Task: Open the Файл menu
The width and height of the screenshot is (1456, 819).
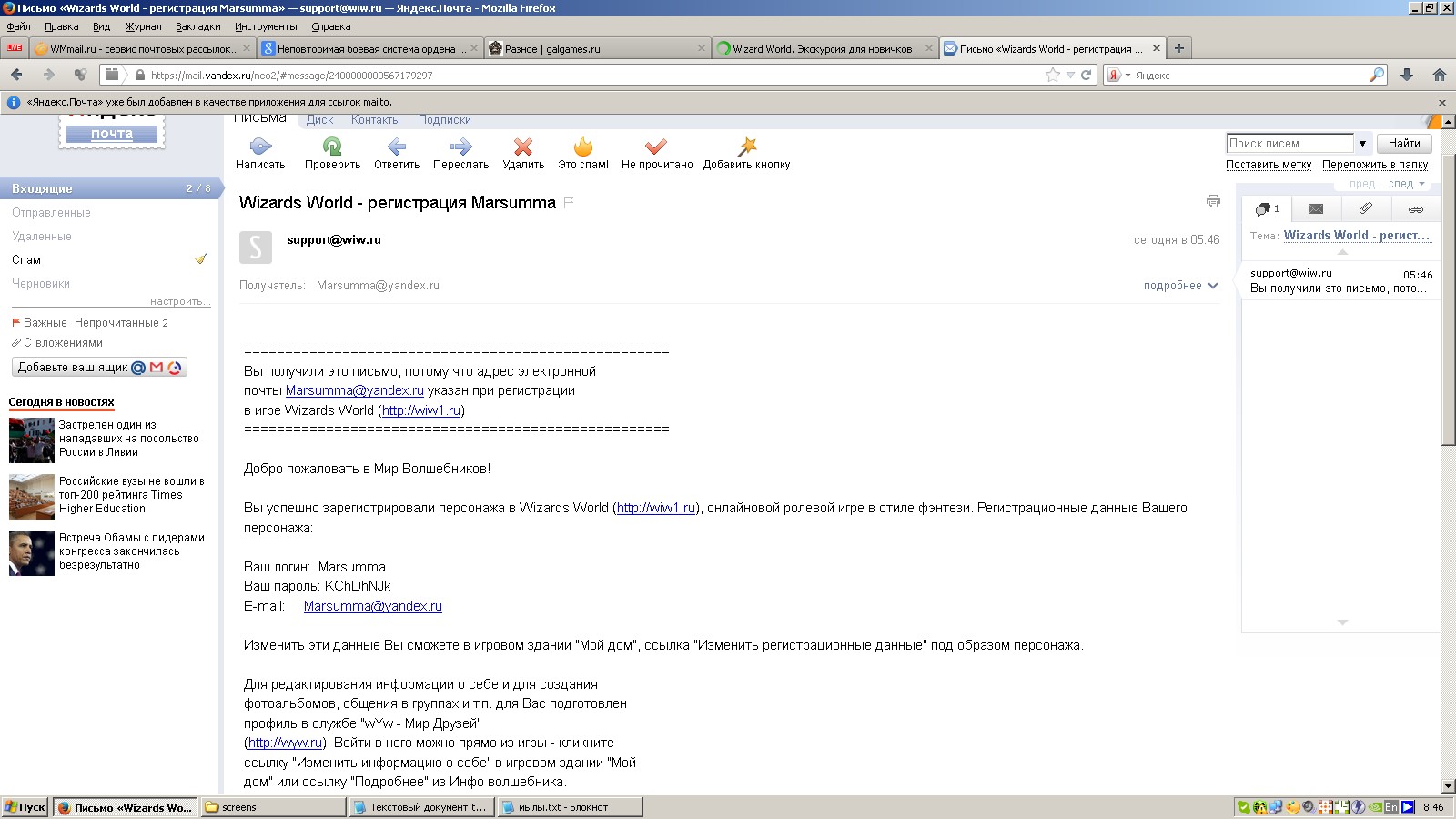Action: 18,26
